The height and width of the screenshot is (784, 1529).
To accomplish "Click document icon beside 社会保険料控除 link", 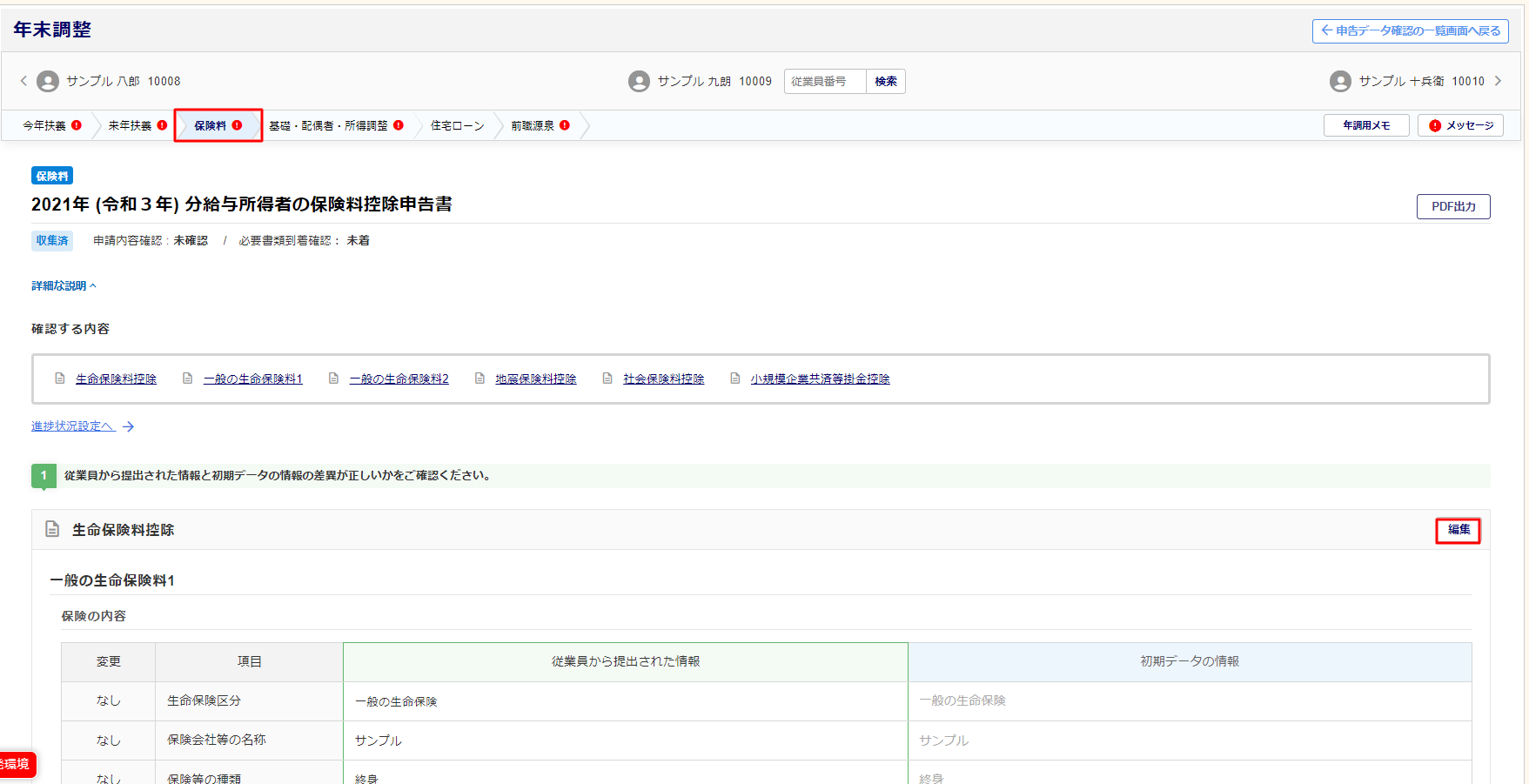I will click(607, 379).
